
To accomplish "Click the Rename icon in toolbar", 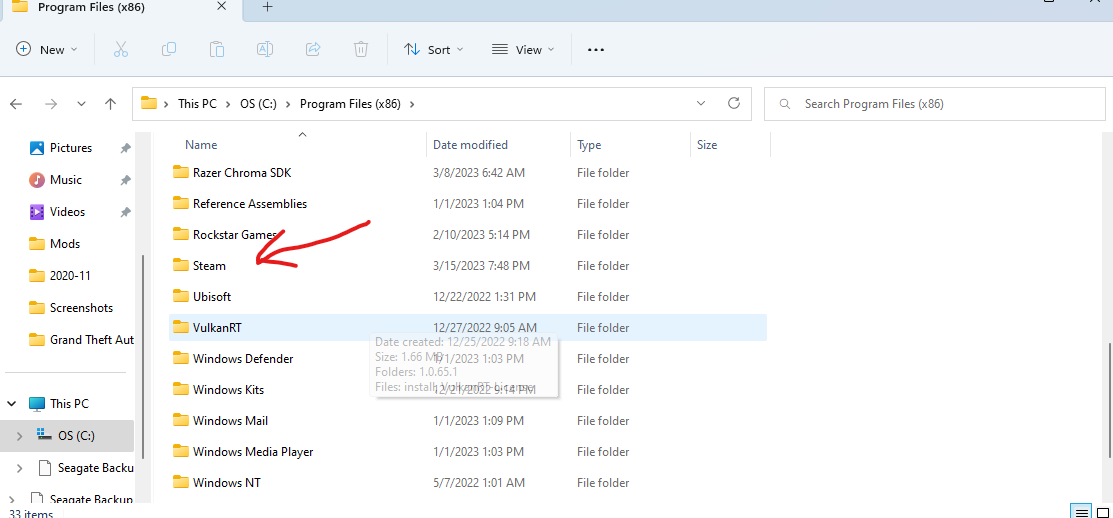I will (265, 50).
